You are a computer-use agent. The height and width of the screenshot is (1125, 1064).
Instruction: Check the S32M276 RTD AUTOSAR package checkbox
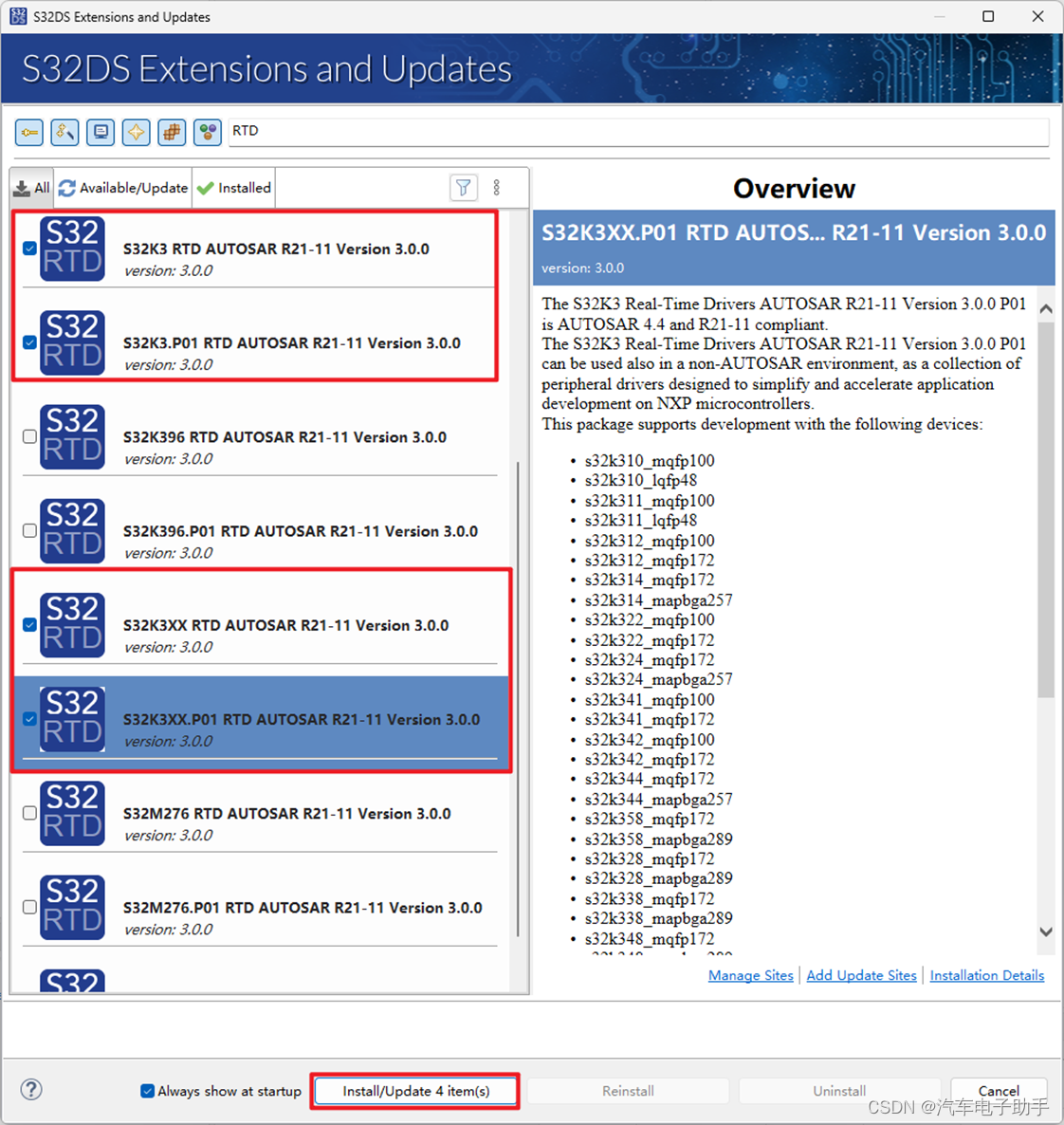coord(29,813)
